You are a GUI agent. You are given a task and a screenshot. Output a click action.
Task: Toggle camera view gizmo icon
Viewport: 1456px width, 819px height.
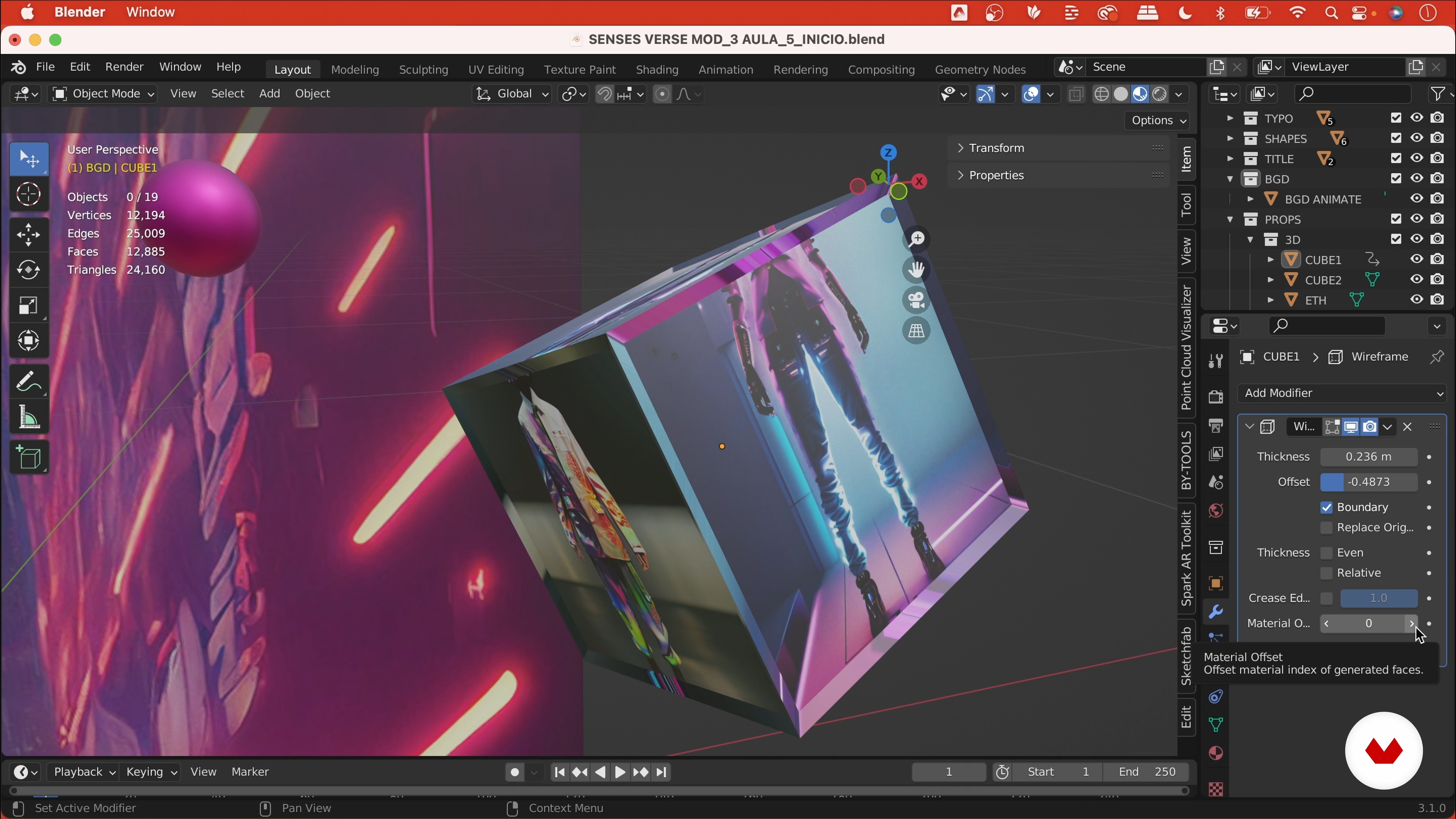tap(916, 300)
